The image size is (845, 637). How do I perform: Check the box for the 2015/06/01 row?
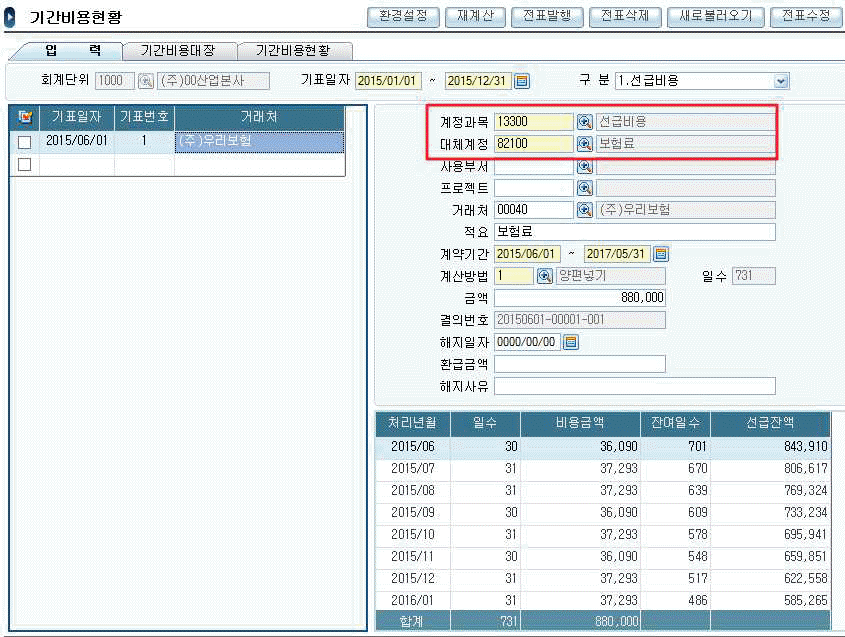(25, 142)
